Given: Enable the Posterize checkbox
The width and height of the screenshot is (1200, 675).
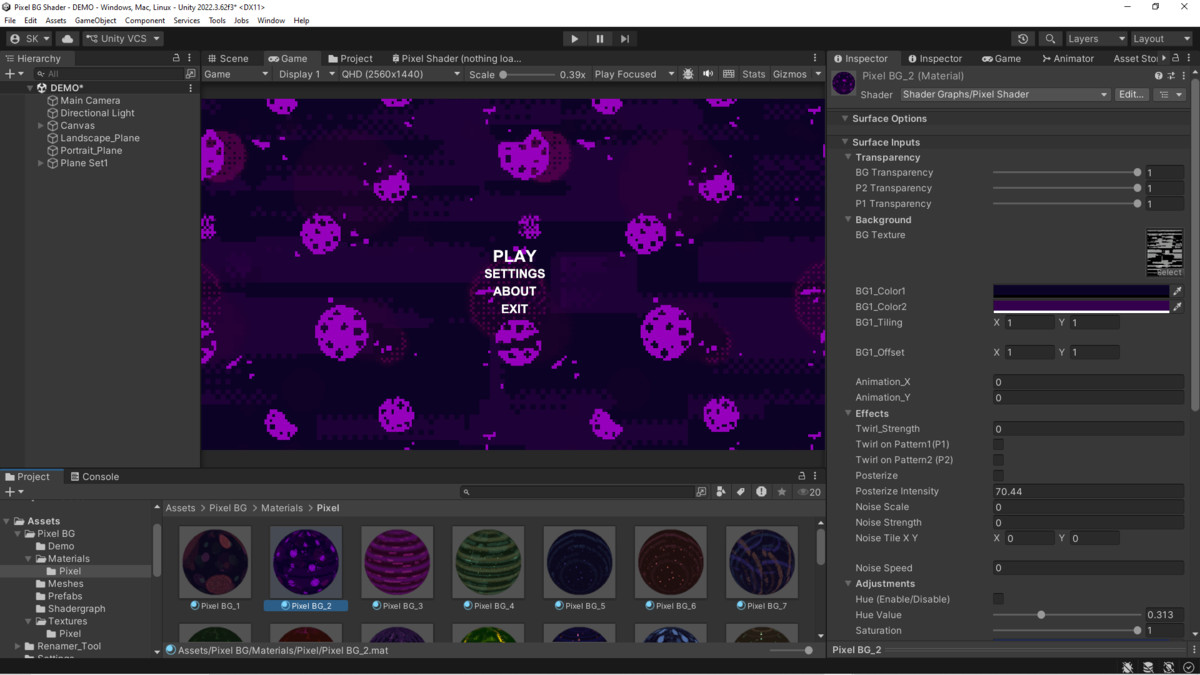Looking at the screenshot, I should point(998,476).
